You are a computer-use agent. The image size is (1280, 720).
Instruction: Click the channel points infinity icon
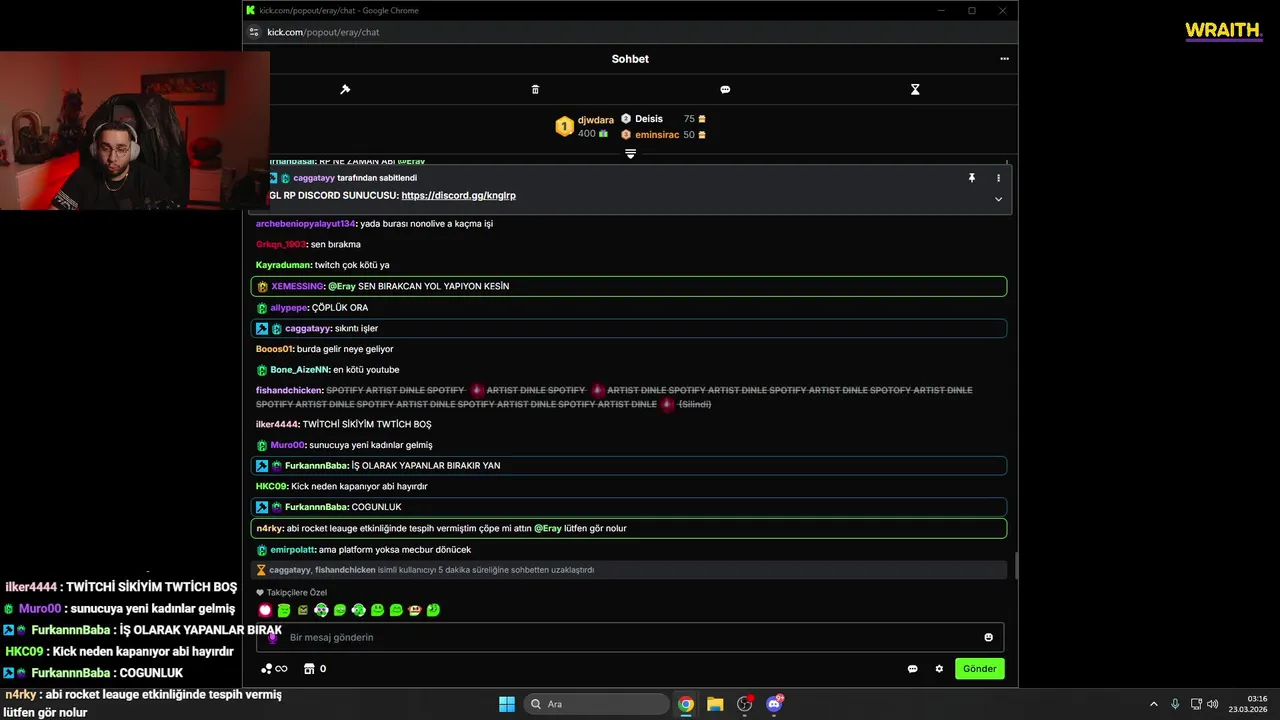click(x=274, y=669)
